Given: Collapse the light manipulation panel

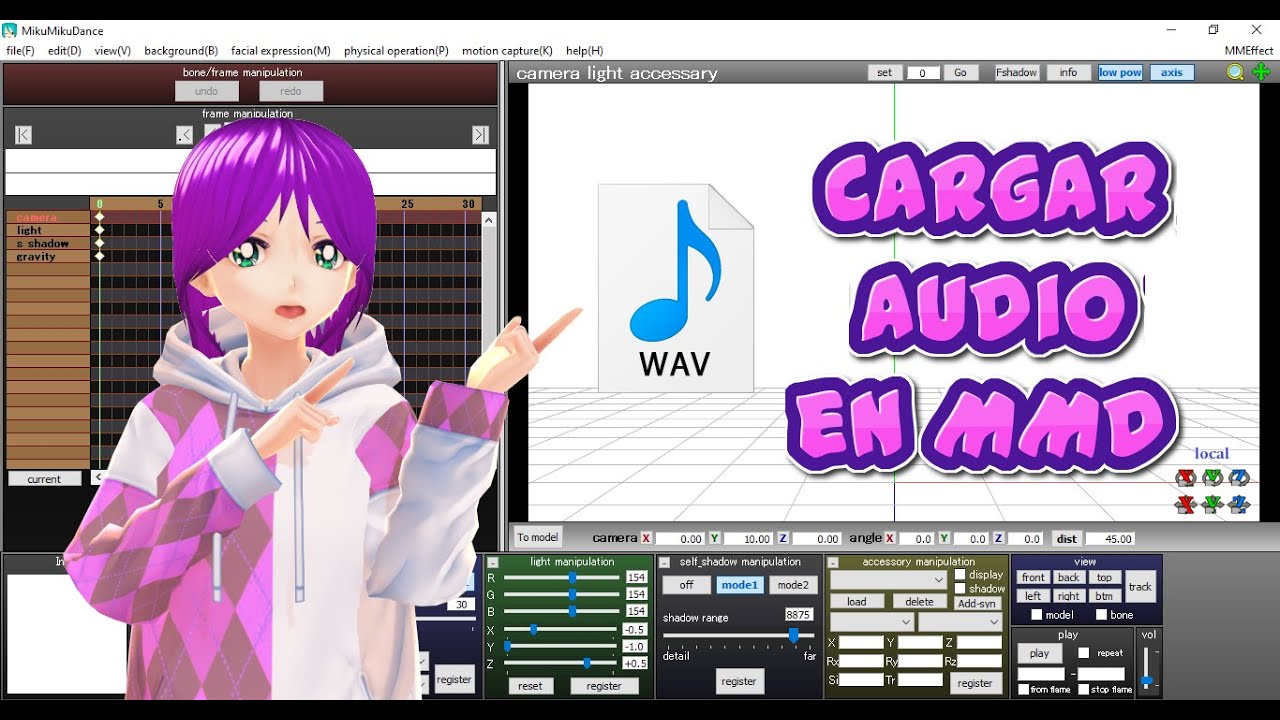Looking at the screenshot, I should pyautogui.click(x=492, y=563).
